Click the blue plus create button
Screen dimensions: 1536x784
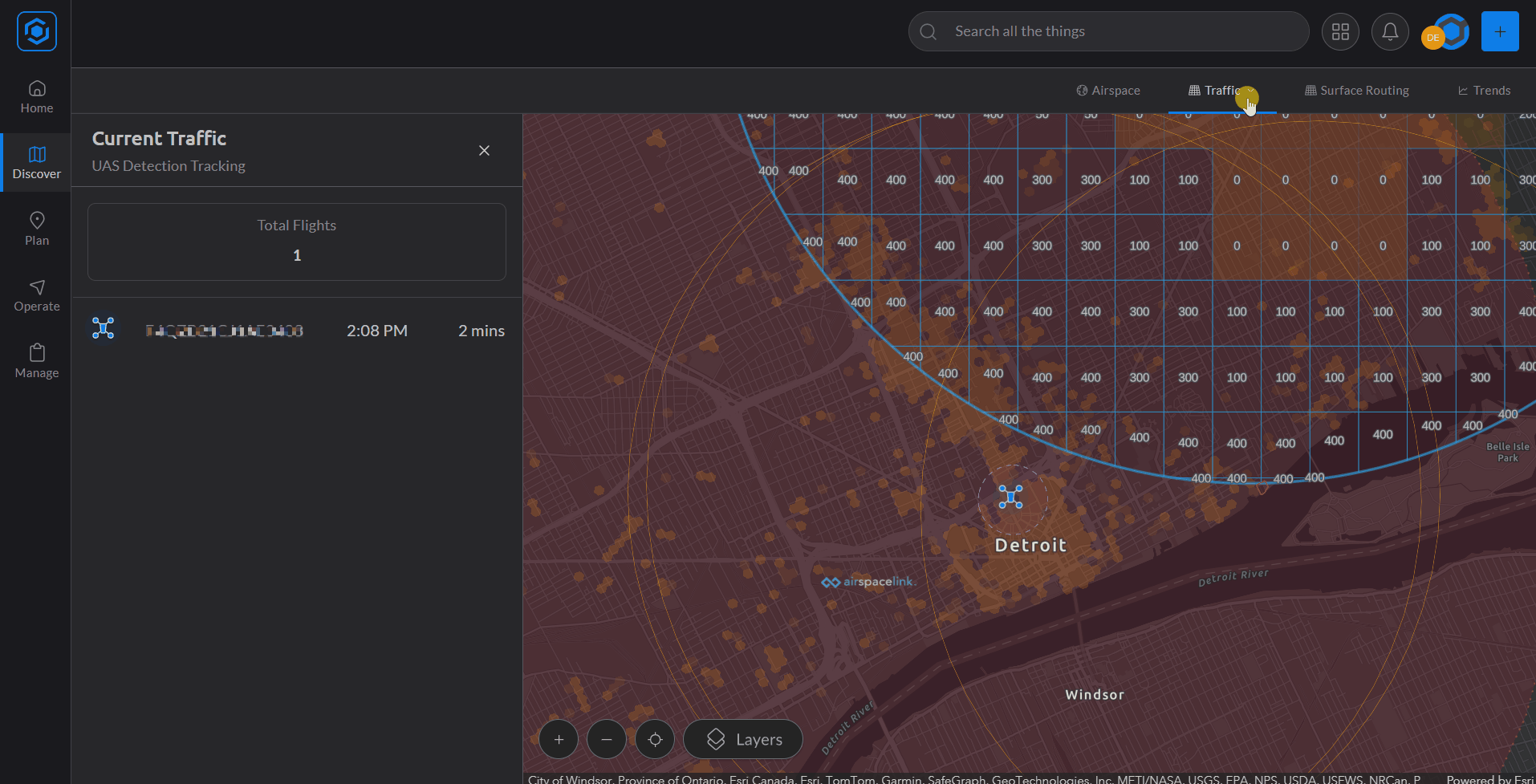[1500, 31]
